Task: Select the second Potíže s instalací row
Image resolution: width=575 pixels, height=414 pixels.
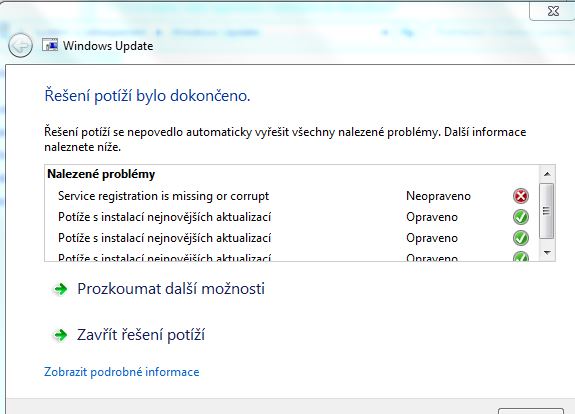Action: 292,238
